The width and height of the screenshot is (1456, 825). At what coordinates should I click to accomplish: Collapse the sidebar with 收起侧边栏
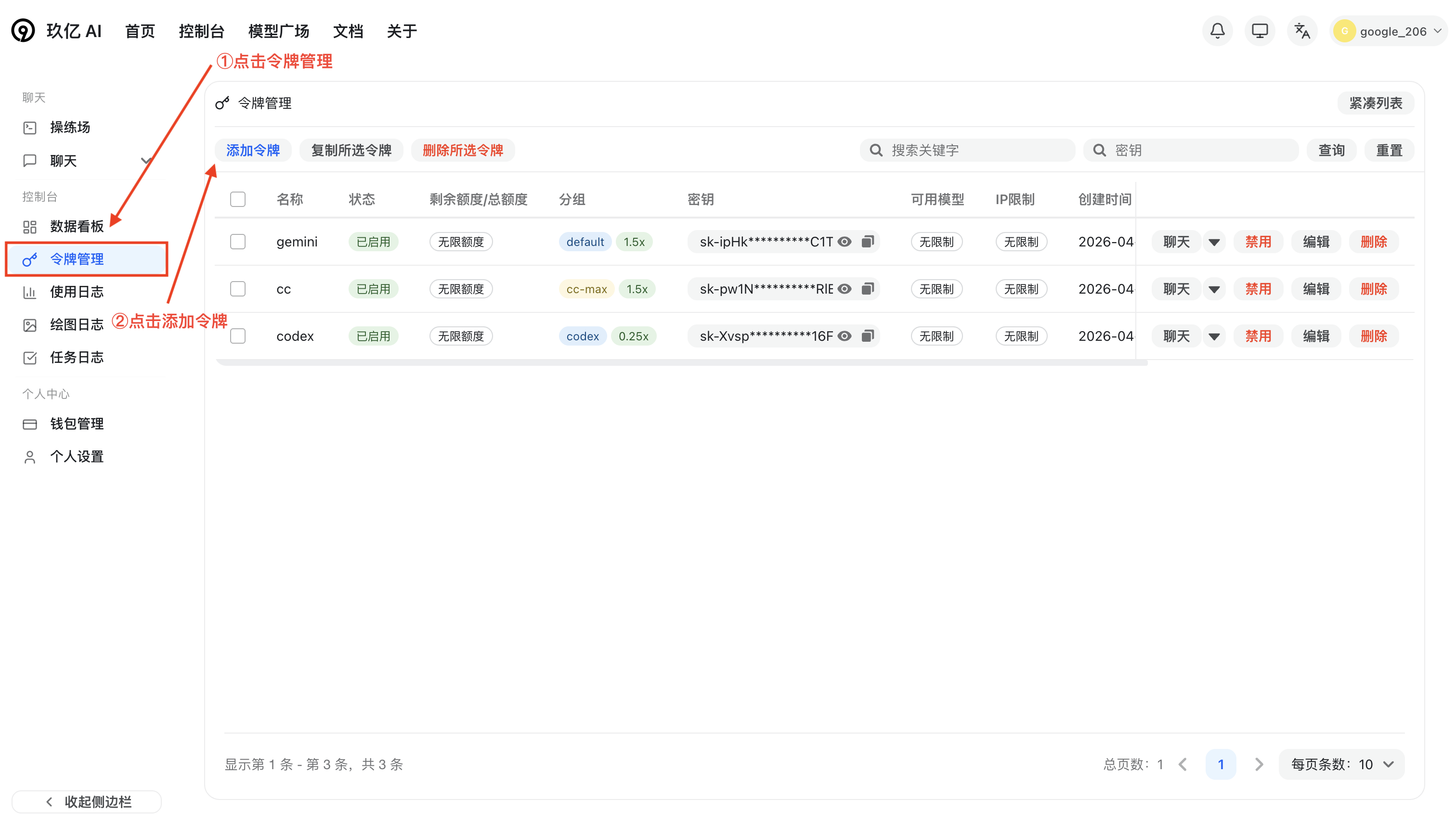point(87,802)
